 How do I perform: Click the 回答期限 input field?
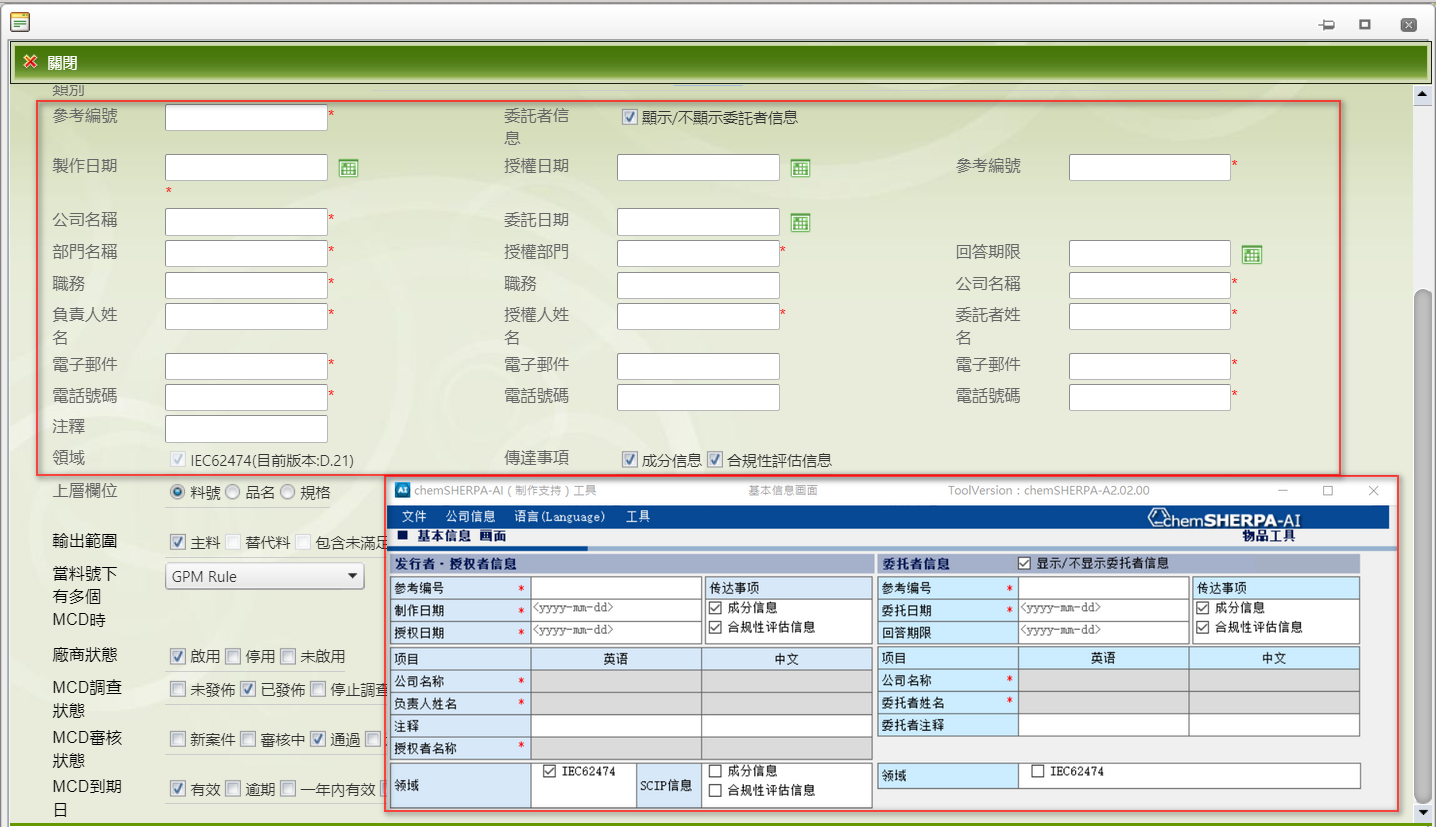1150,254
